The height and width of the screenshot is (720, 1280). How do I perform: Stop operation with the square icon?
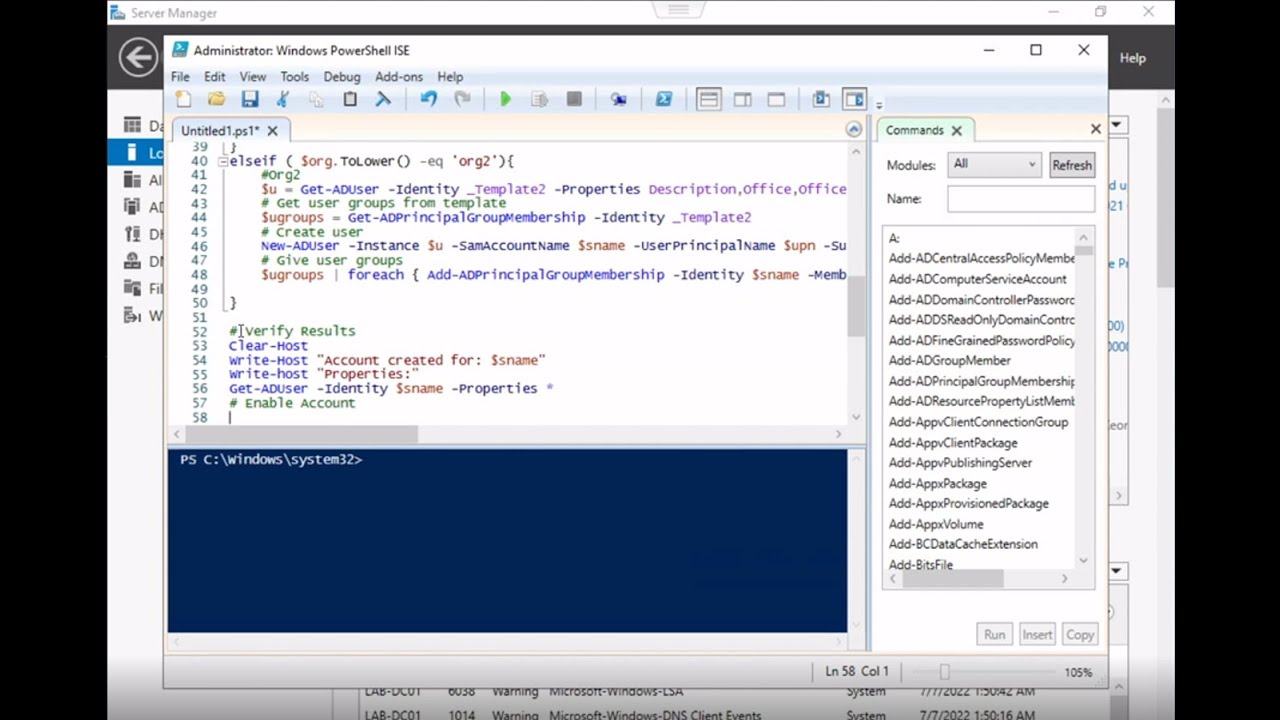click(574, 99)
